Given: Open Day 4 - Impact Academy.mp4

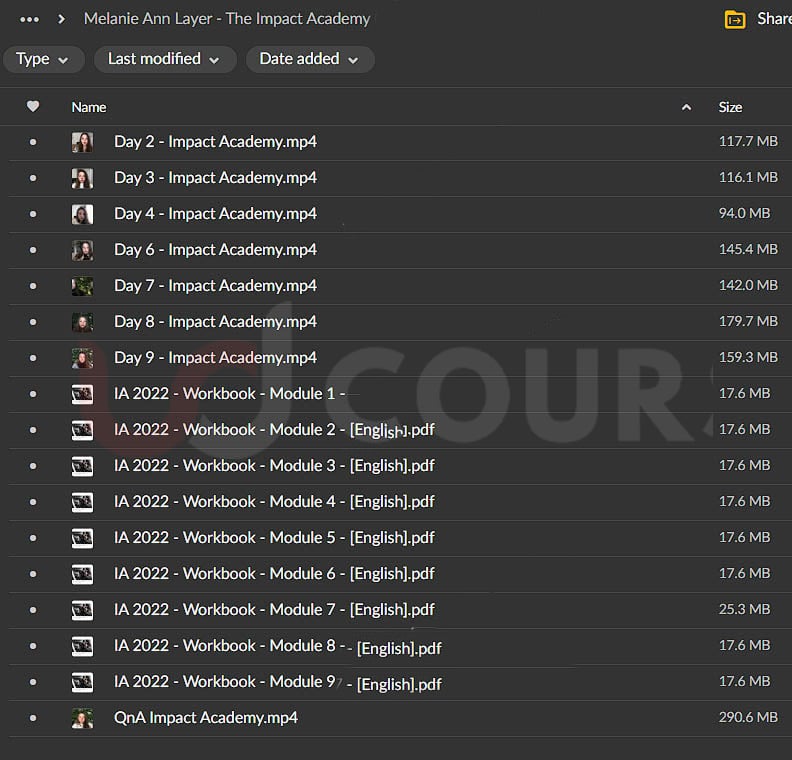Looking at the screenshot, I should (215, 214).
